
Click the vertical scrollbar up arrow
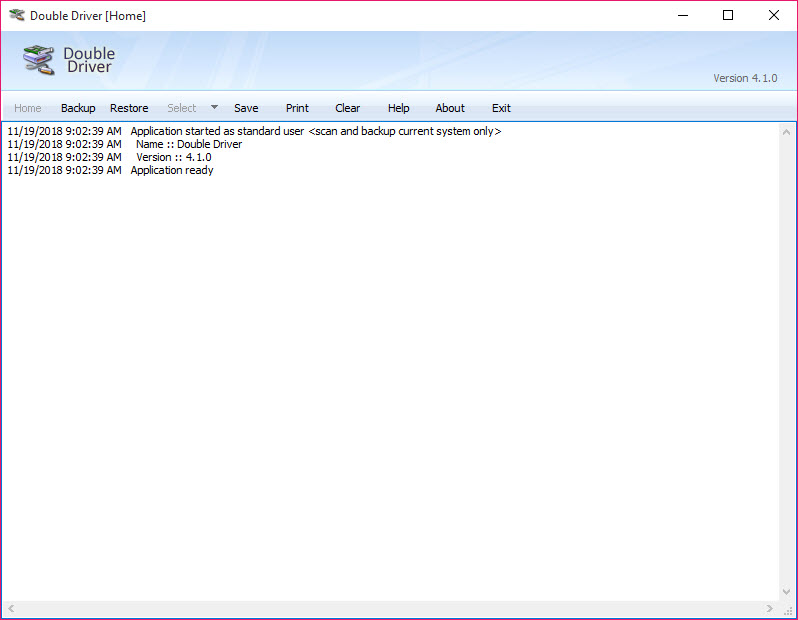(x=787, y=131)
